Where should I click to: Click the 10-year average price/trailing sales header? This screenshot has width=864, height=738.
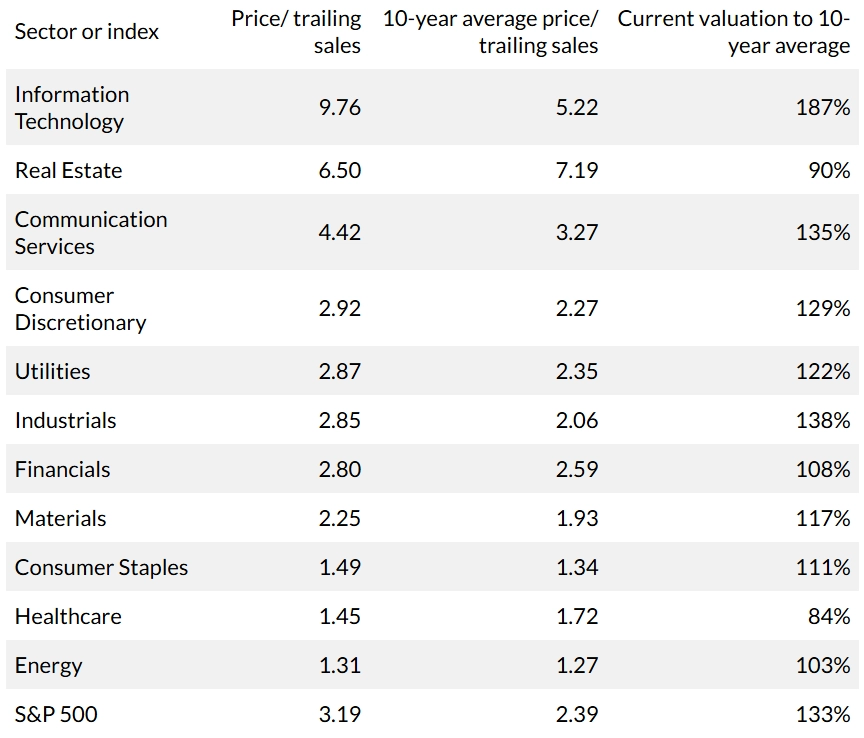(490, 32)
